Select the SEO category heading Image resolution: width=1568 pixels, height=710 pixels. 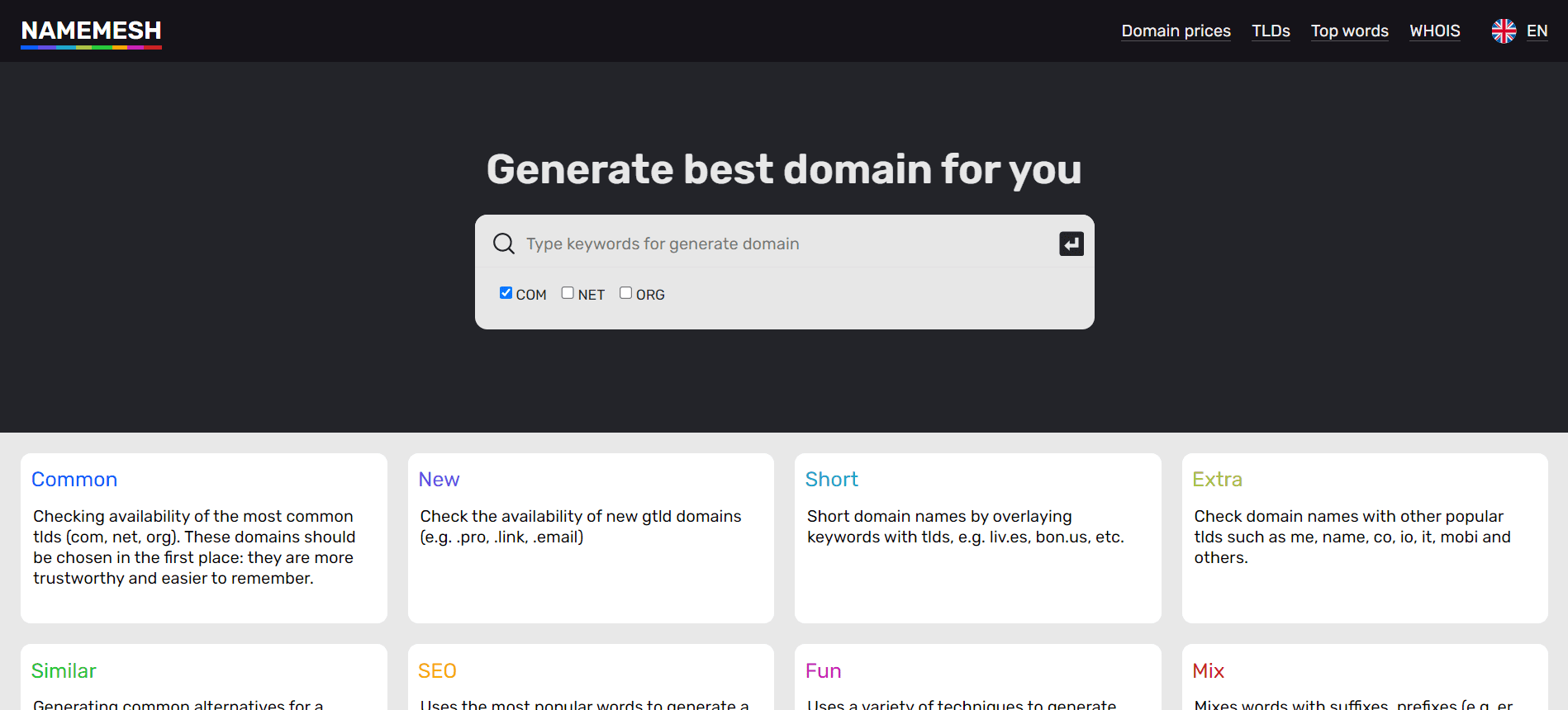pyautogui.click(x=437, y=671)
